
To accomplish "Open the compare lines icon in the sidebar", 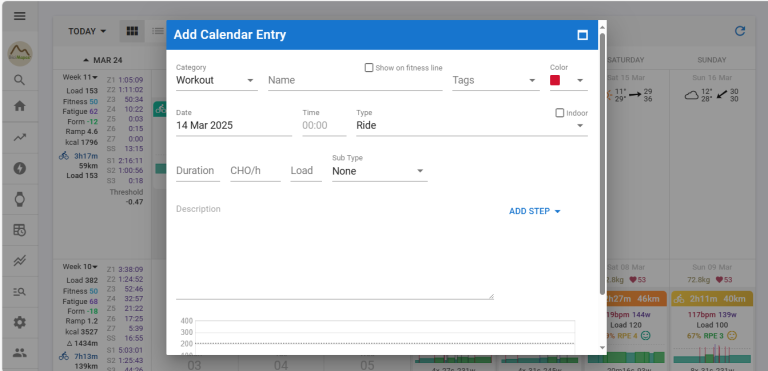I will click(x=20, y=261).
